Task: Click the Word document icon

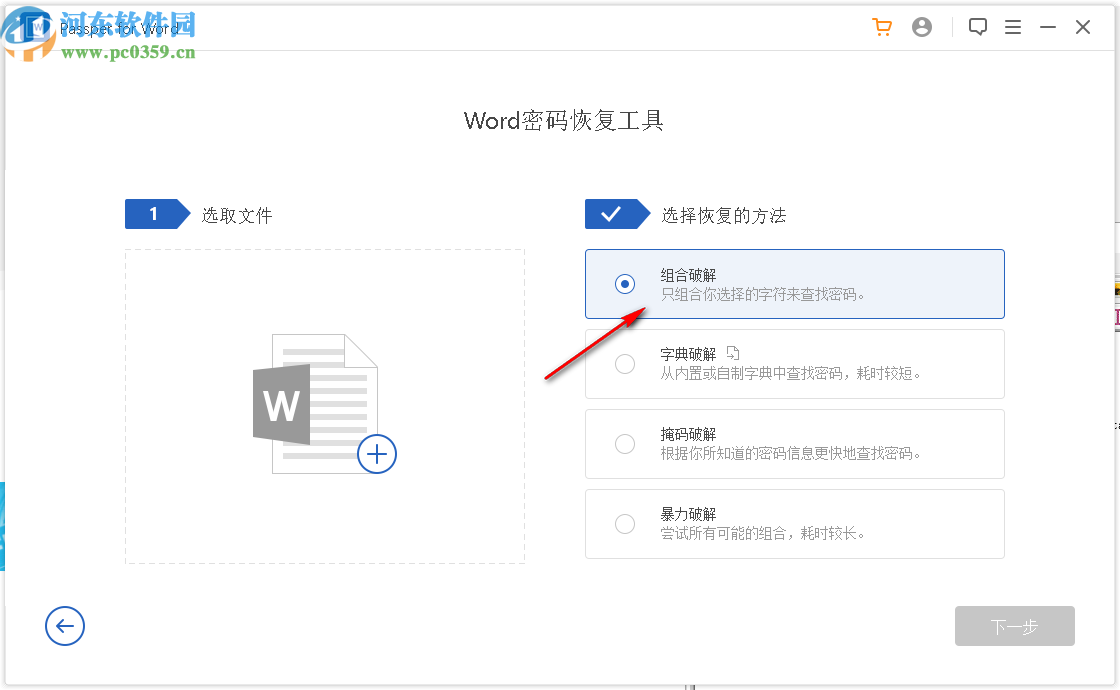Action: tap(320, 405)
